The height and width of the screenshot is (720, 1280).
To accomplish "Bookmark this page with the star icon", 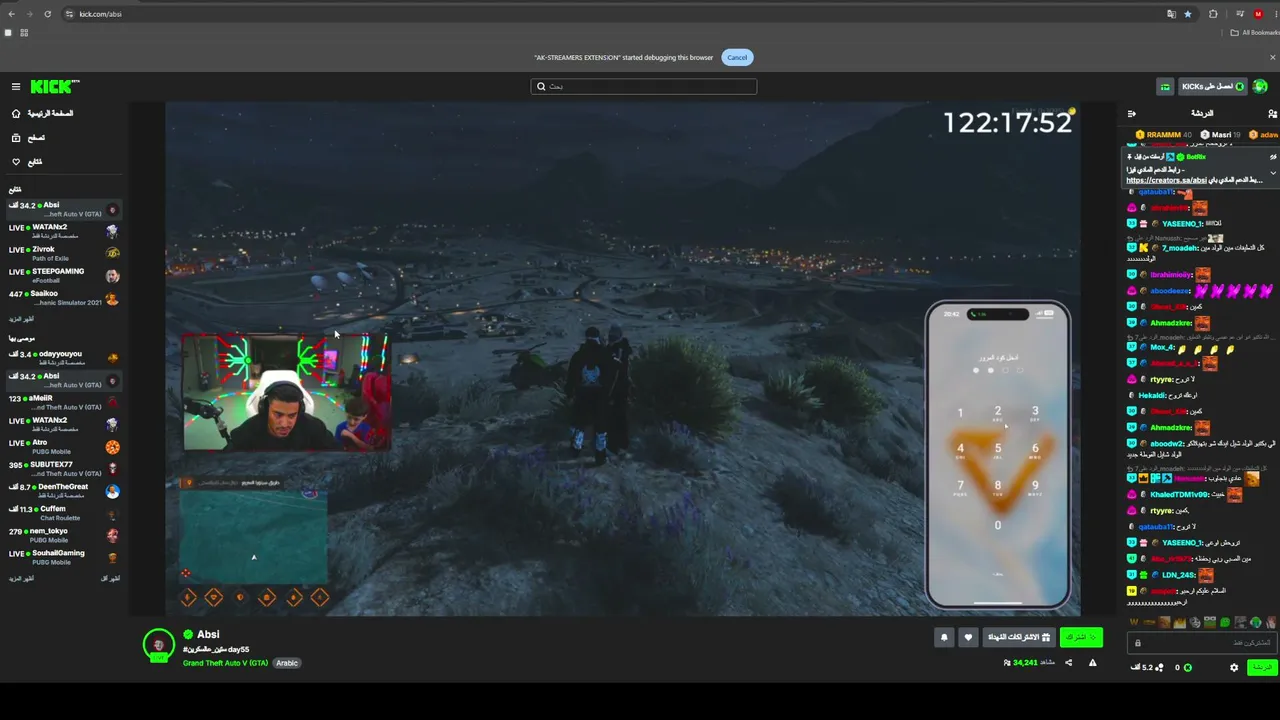I will click(x=1188, y=14).
